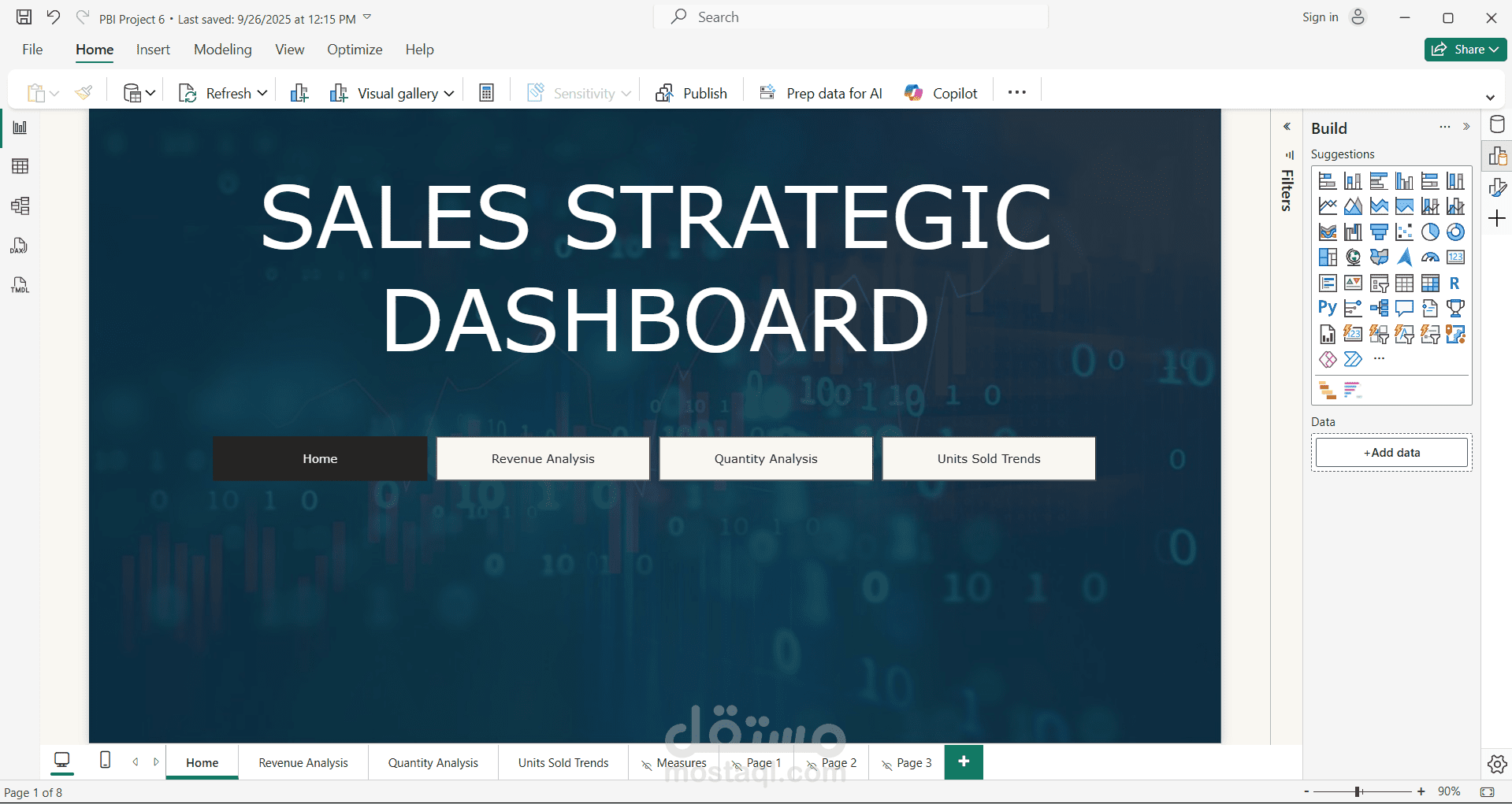Image resolution: width=1512 pixels, height=804 pixels.
Task: Switch to the Table view
Action: click(20, 166)
